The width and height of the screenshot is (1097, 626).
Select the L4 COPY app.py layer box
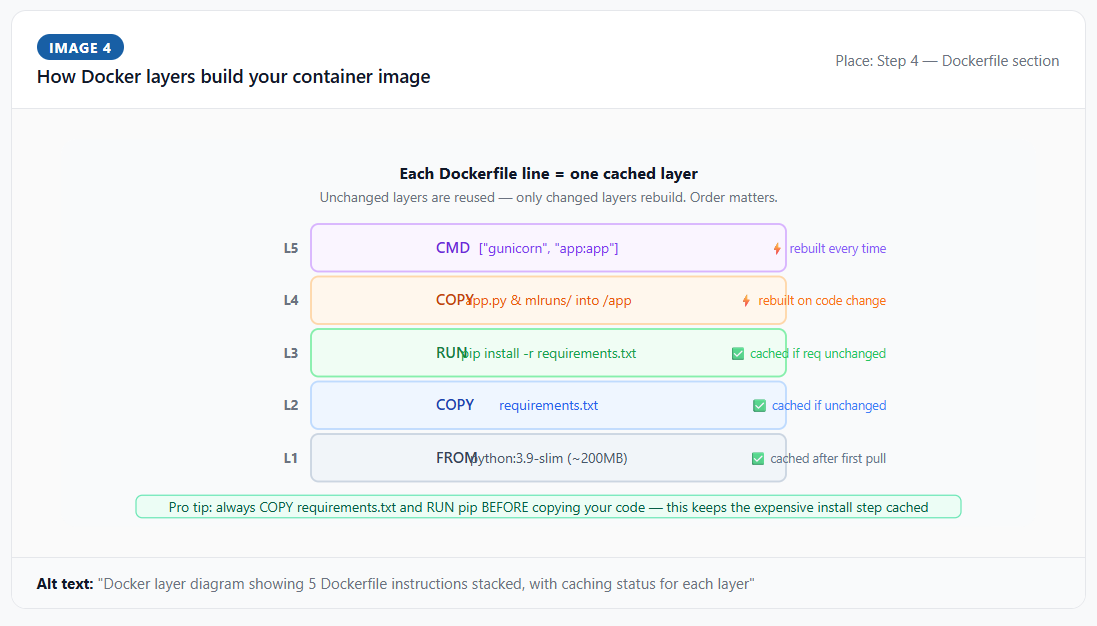[x=548, y=300]
